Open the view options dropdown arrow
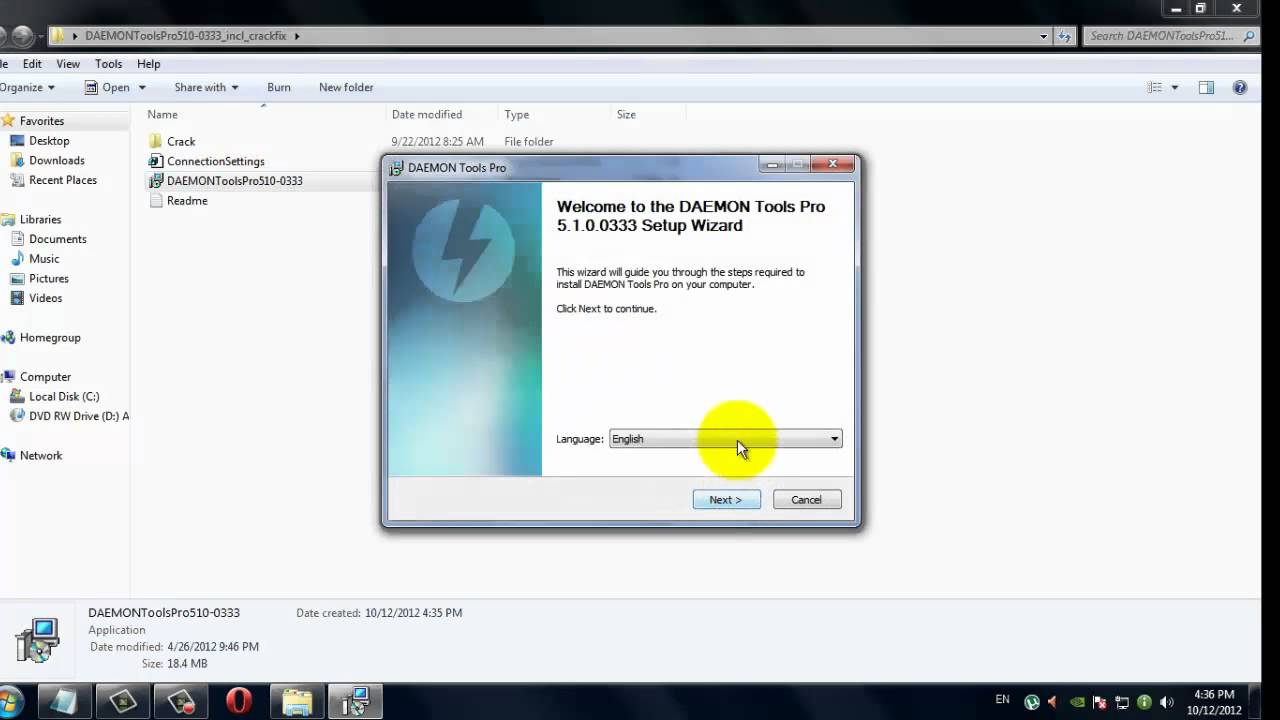The image size is (1280, 720). [x=1175, y=87]
